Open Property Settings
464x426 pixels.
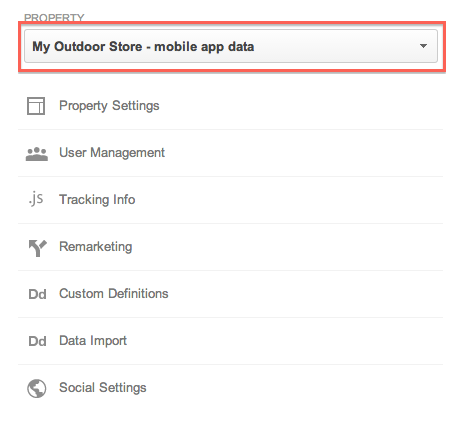[109, 106]
